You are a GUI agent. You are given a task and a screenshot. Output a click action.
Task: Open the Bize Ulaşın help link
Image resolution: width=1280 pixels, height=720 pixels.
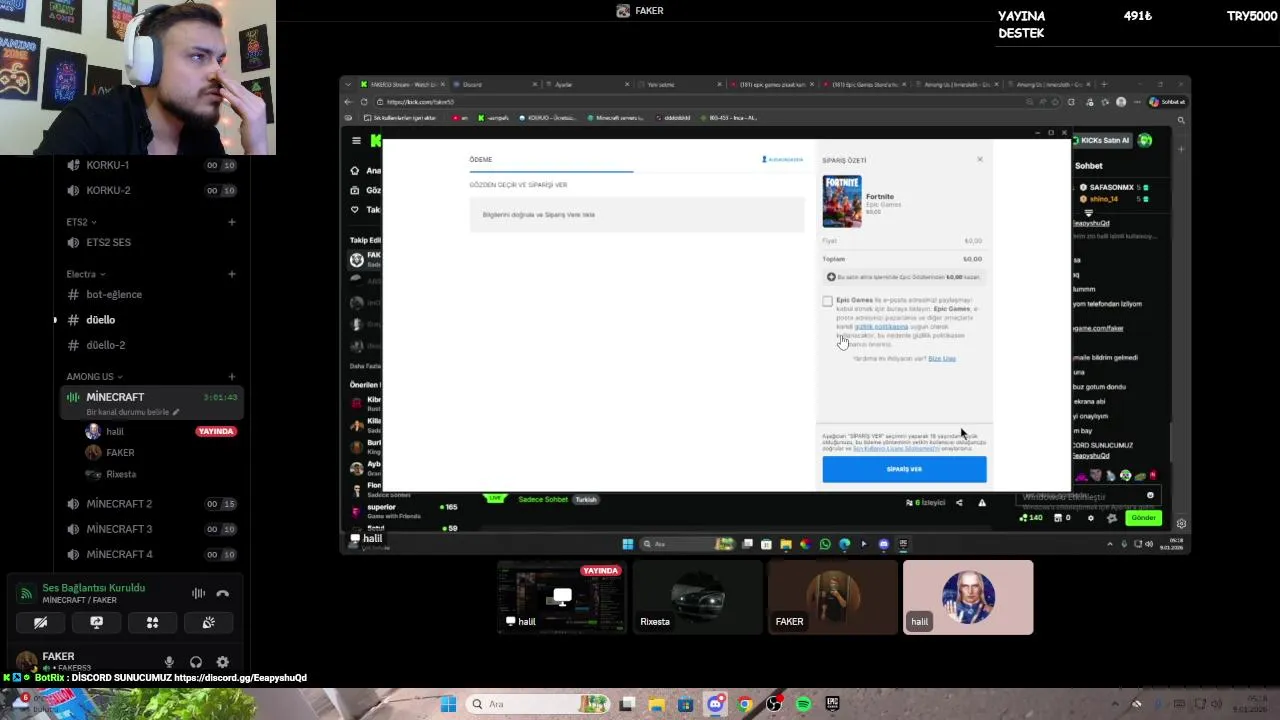[942, 358]
